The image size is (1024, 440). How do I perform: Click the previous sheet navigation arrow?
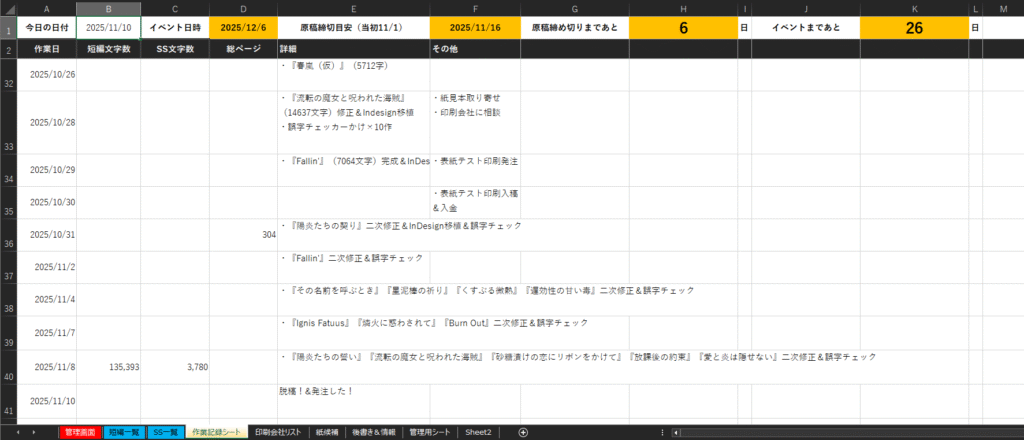[18, 432]
